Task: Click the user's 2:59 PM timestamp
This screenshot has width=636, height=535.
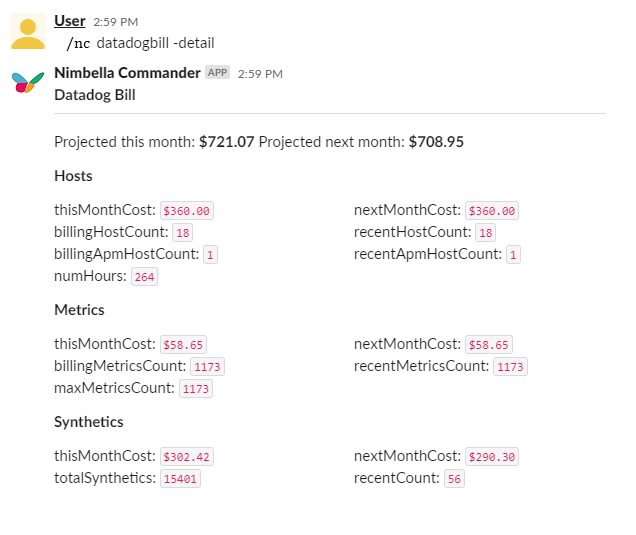Action: [x=116, y=21]
